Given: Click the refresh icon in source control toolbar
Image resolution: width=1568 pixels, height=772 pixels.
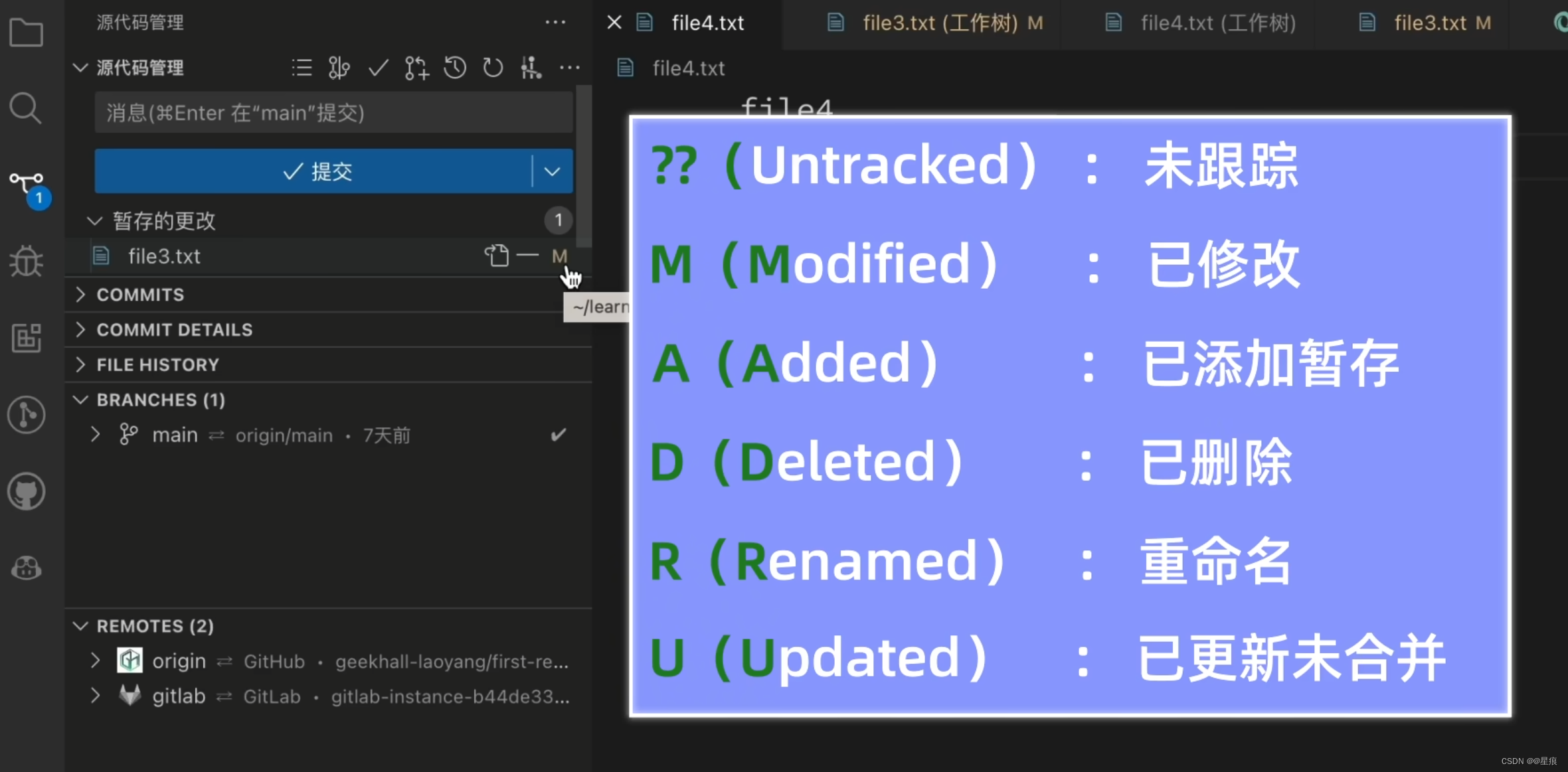Looking at the screenshot, I should point(493,68).
